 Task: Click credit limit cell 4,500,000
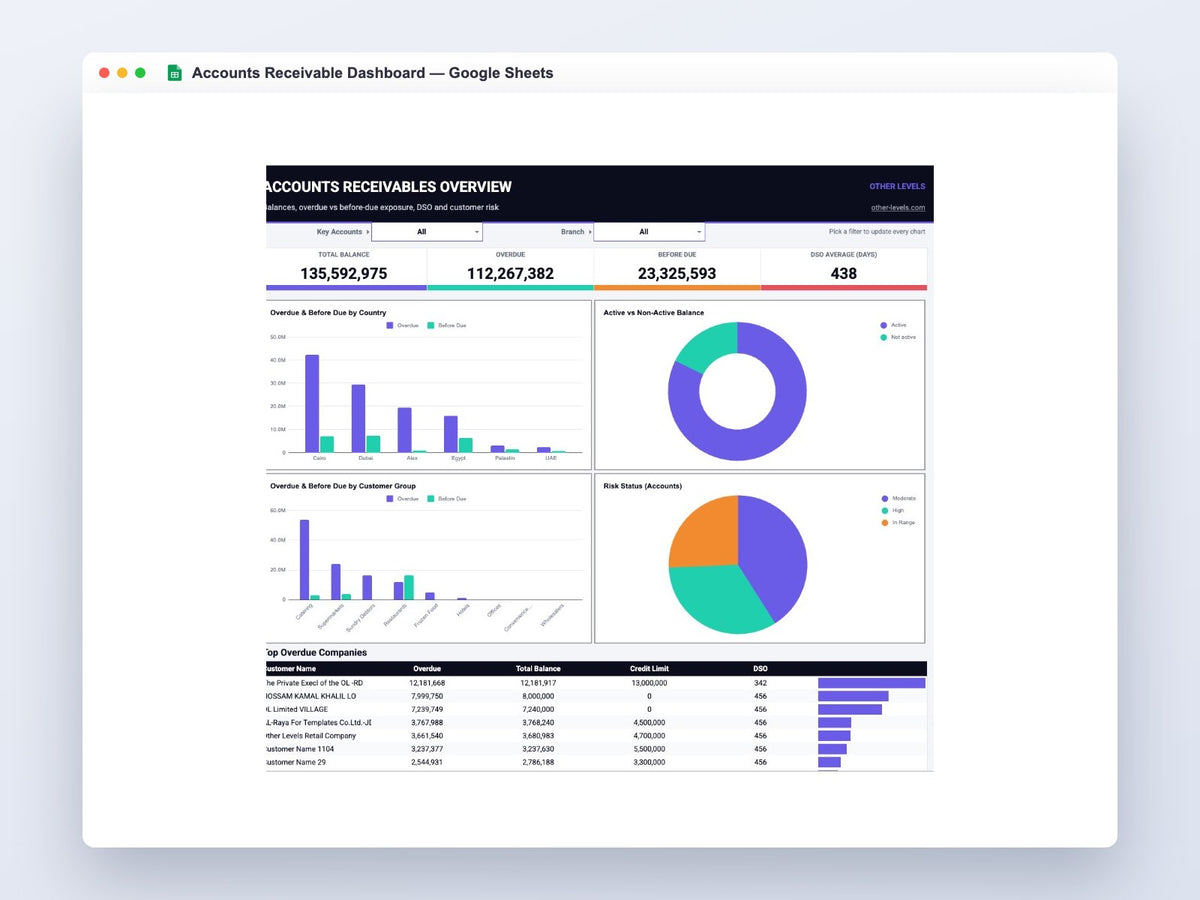[x=648, y=722]
